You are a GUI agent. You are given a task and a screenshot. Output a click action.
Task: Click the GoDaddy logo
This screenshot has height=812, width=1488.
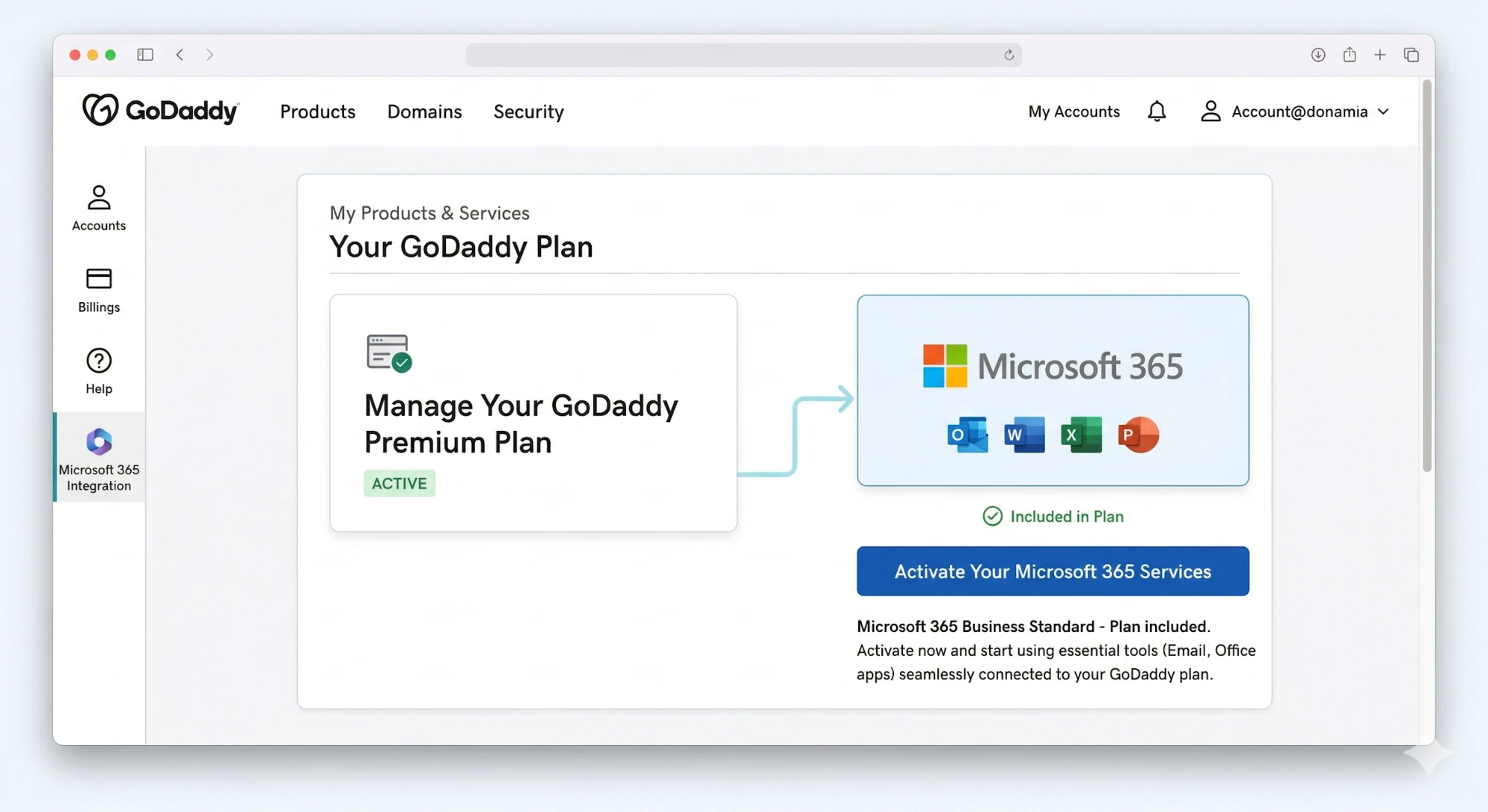coord(161,110)
